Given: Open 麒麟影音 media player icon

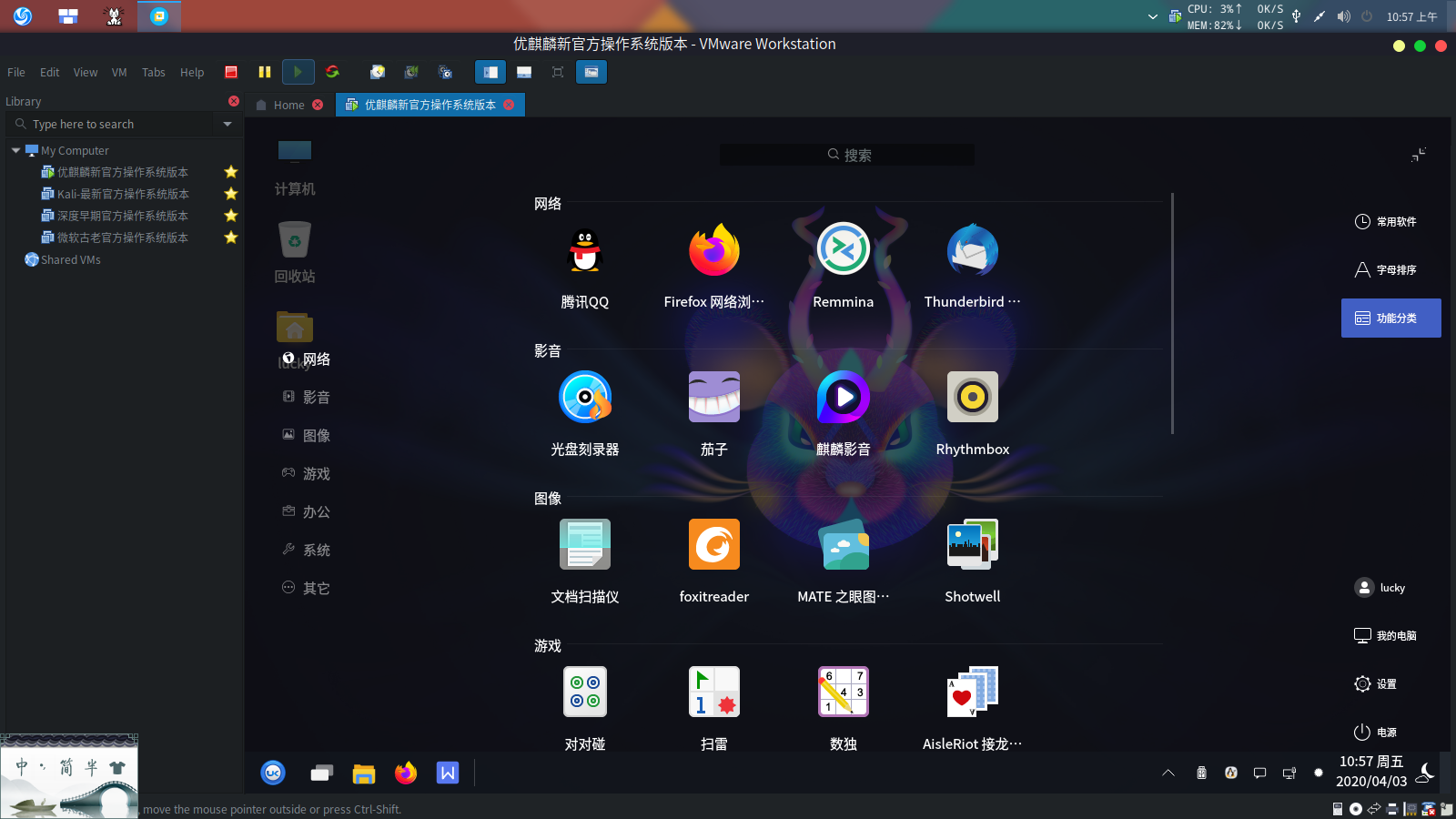Looking at the screenshot, I should 844,397.
